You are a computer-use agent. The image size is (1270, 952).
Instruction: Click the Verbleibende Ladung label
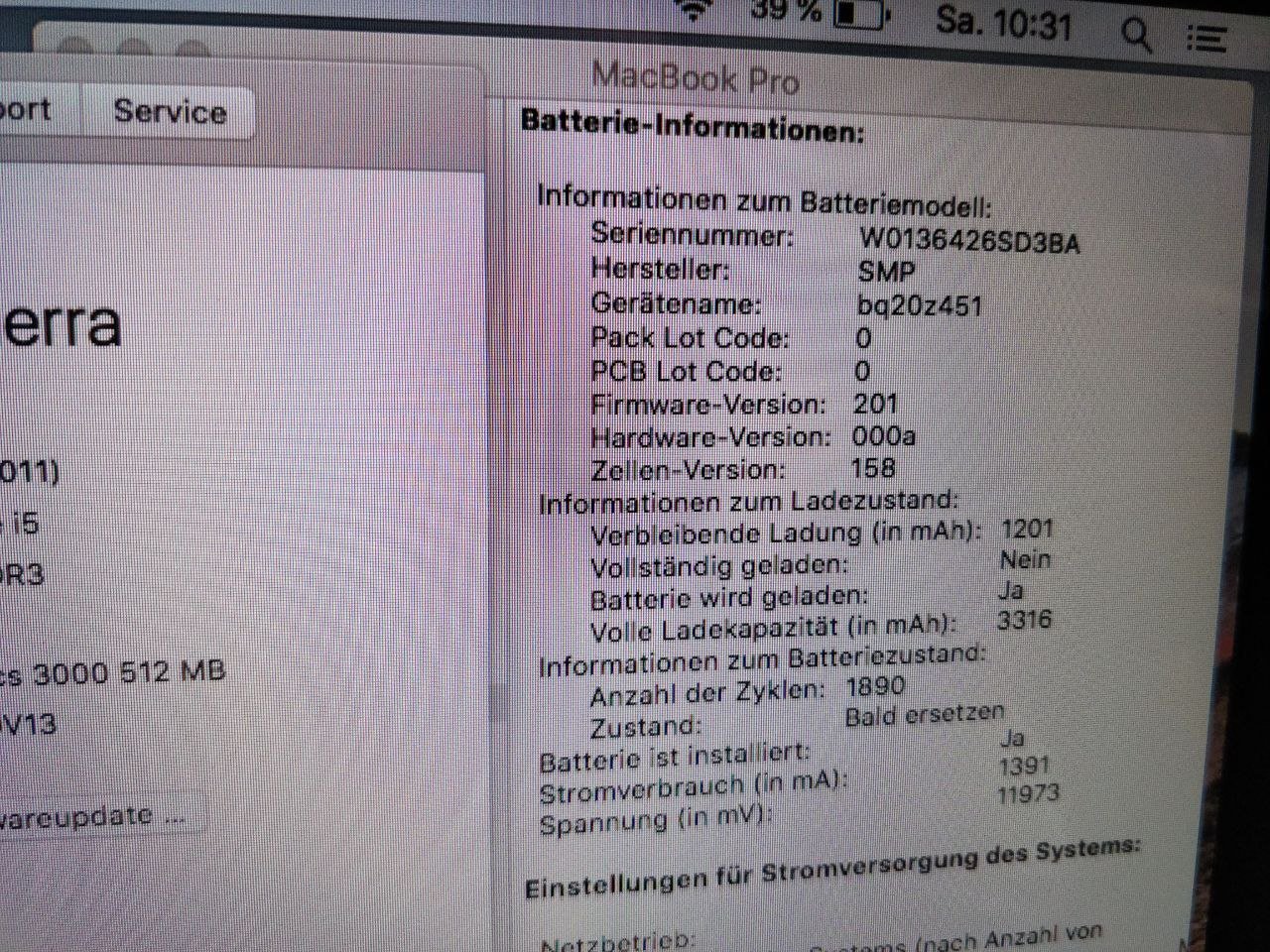click(786, 534)
